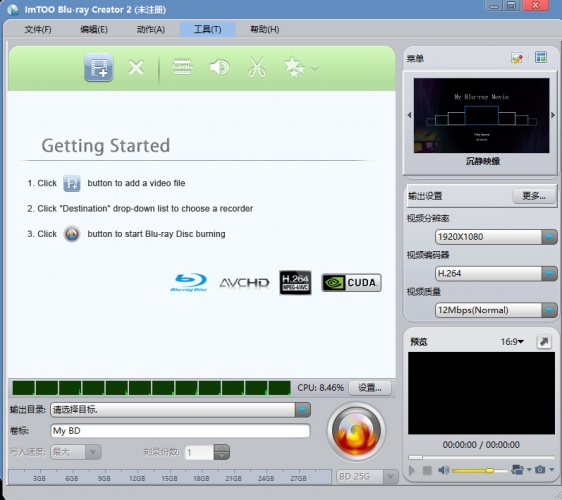
Task: Click the Audio speaker toolbar icon
Action: click(219, 67)
